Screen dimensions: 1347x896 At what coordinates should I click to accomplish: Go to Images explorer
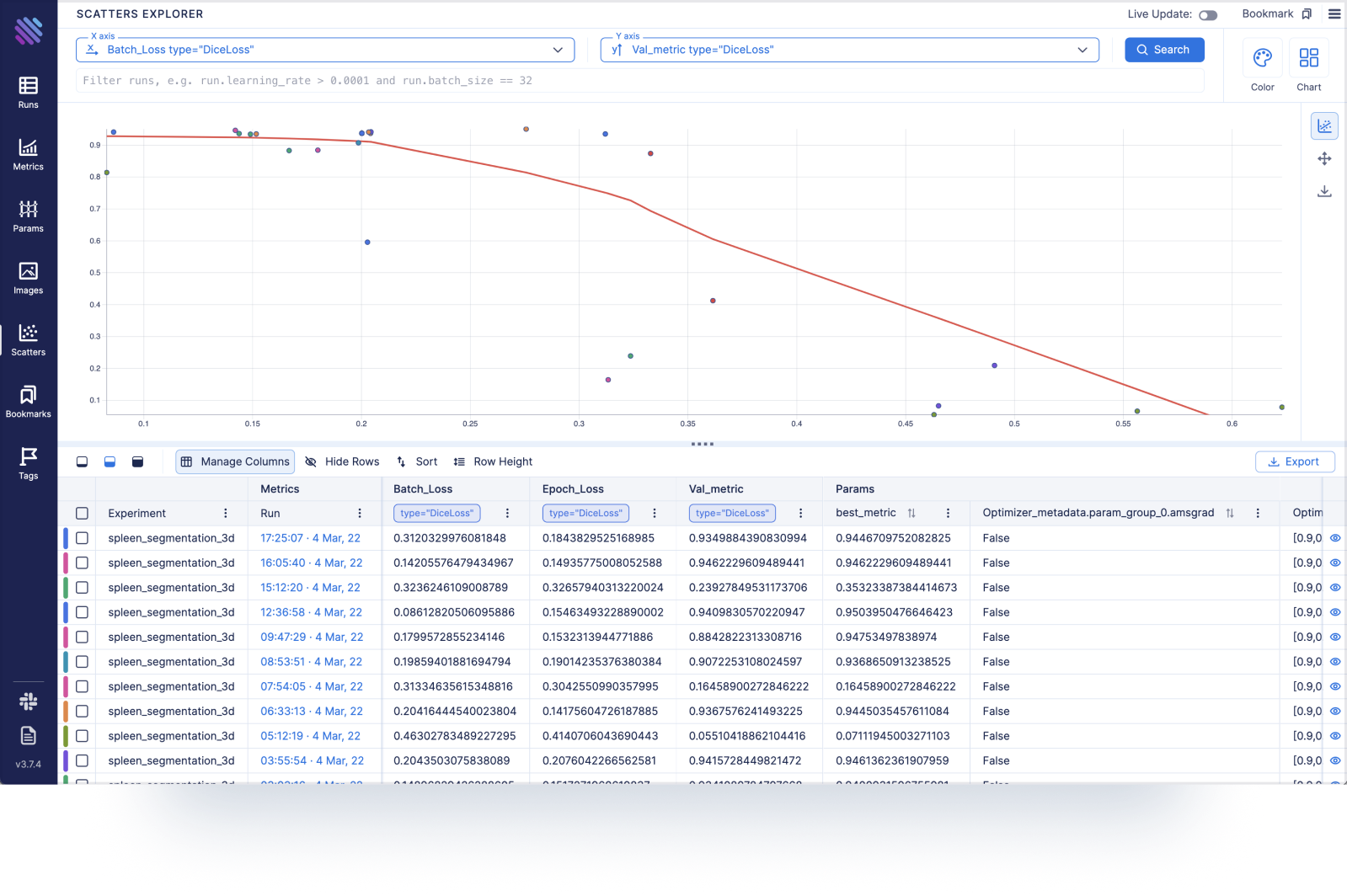tap(29, 278)
